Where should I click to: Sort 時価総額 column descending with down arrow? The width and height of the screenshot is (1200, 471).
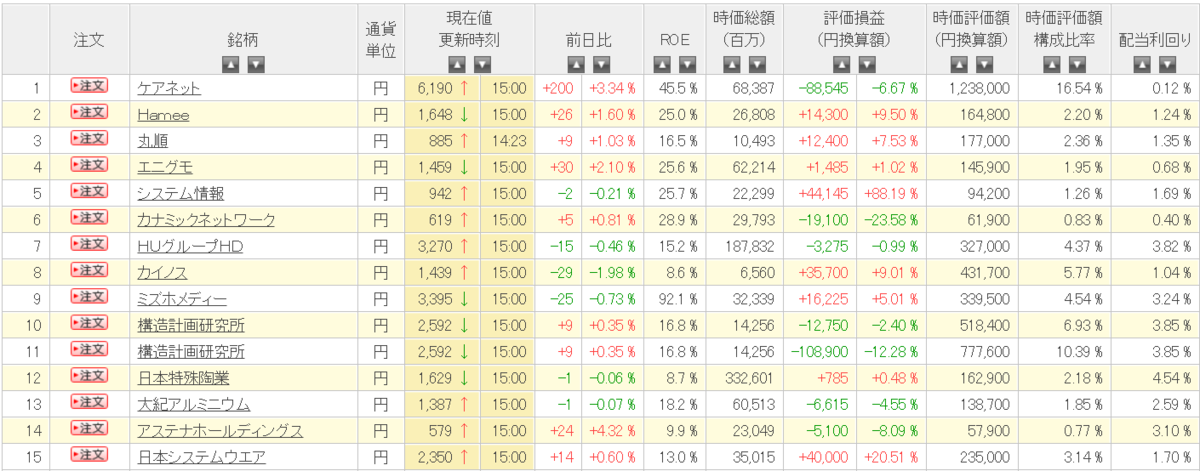coord(757,65)
